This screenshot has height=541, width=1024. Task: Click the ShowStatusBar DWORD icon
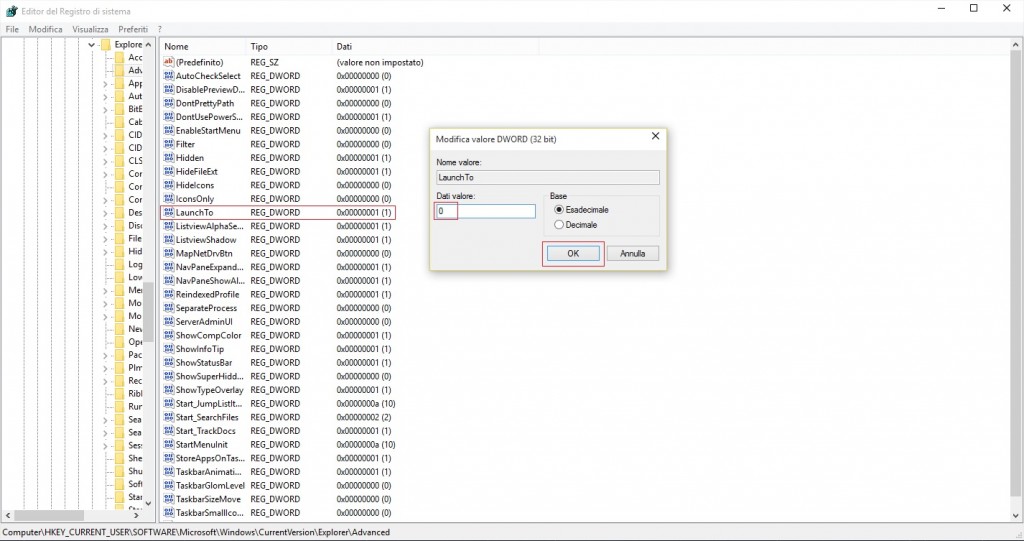click(168, 363)
